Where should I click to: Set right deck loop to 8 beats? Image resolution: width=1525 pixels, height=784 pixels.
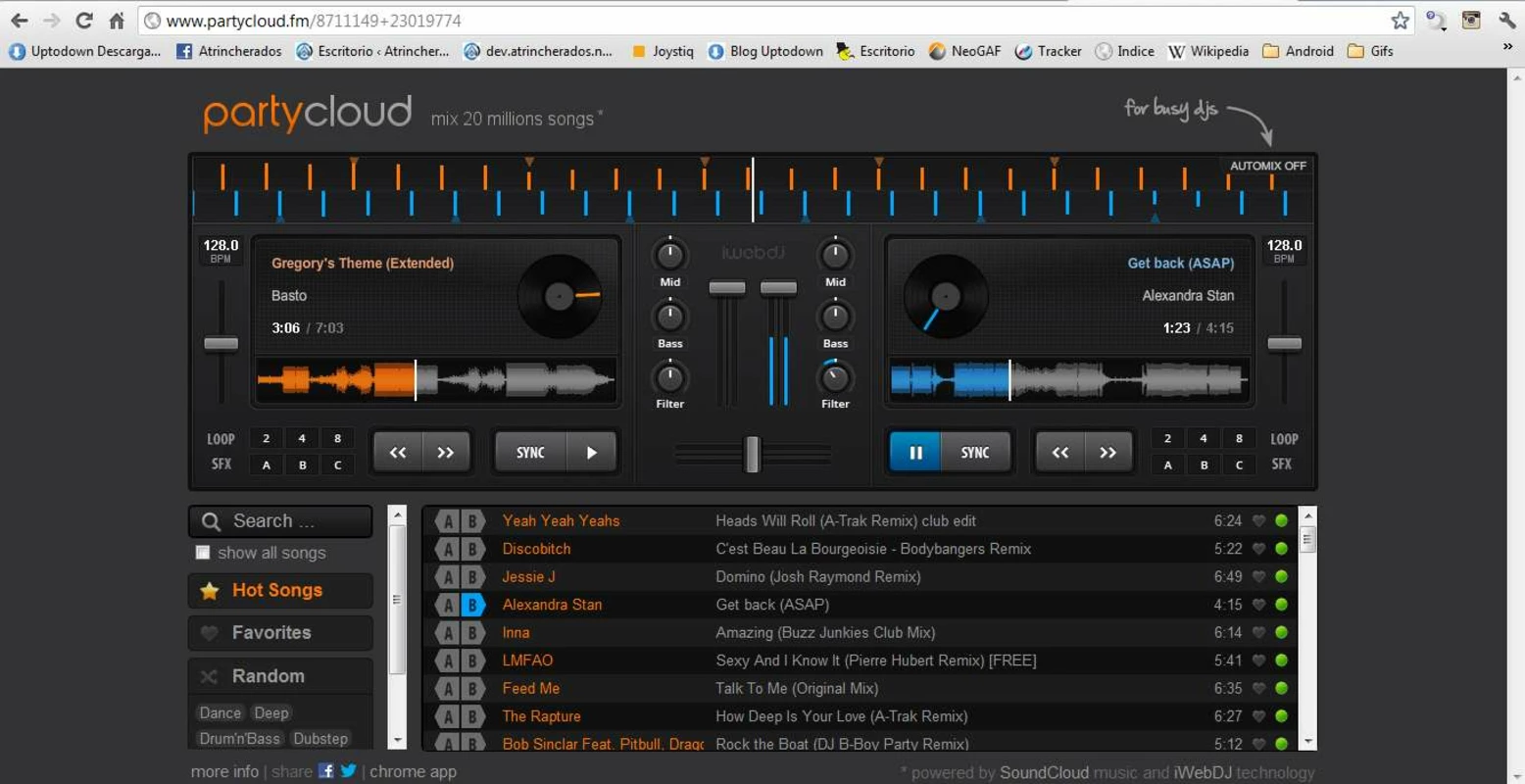1239,438
